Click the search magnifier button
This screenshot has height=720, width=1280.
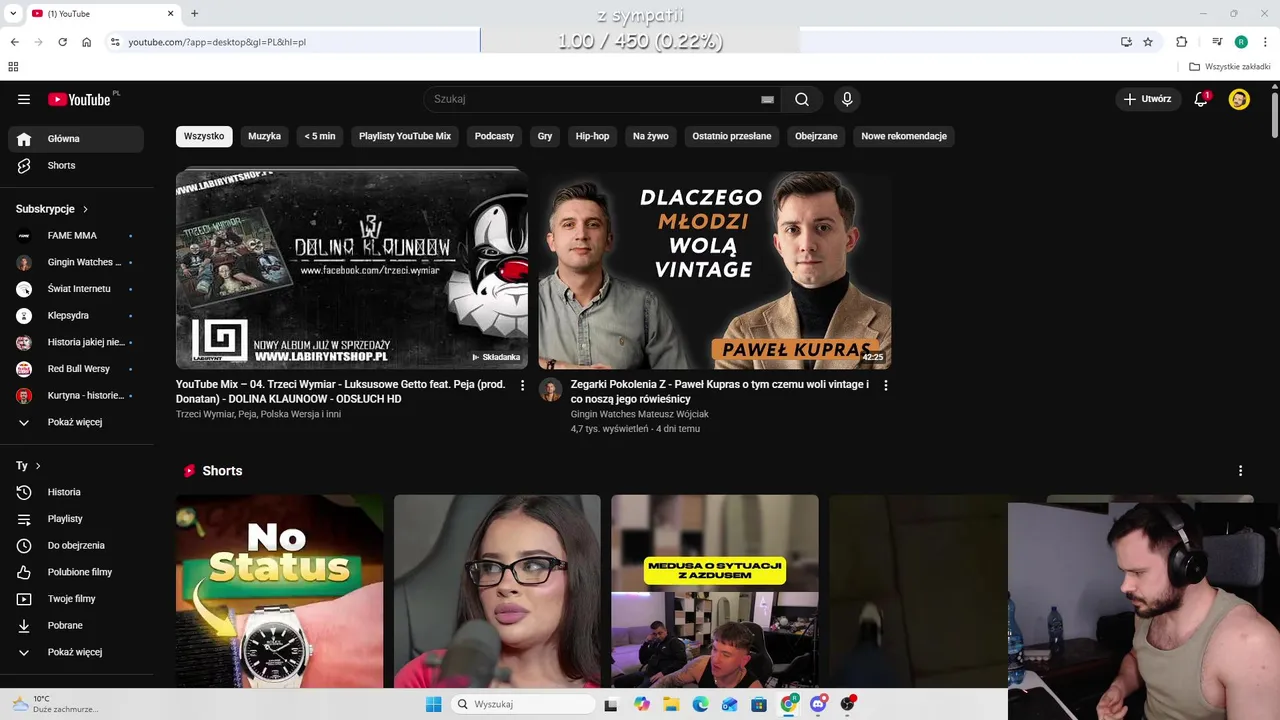point(802,99)
